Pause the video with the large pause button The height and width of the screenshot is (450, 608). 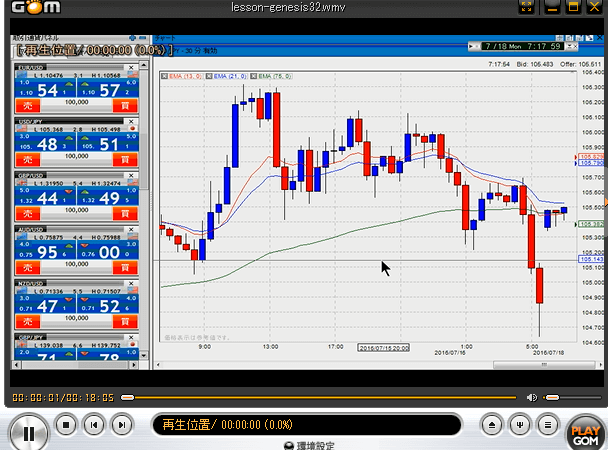[x=29, y=432]
